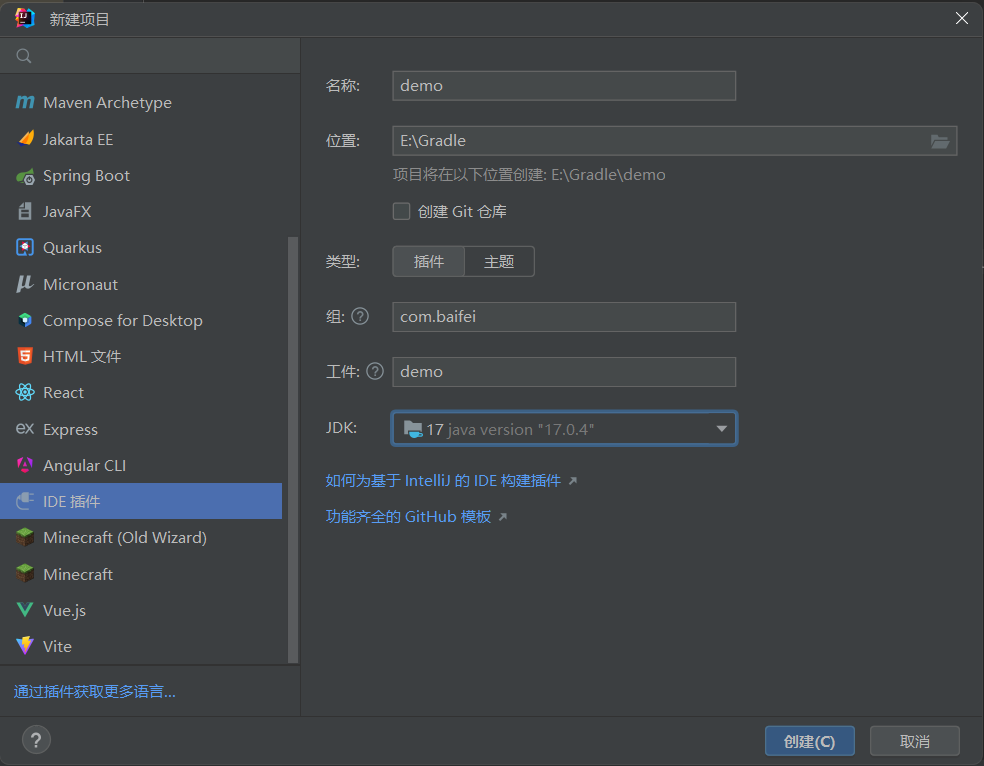Image resolution: width=984 pixels, height=766 pixels.
Task: Click the 名称 input field
Action: pos(564,86)
